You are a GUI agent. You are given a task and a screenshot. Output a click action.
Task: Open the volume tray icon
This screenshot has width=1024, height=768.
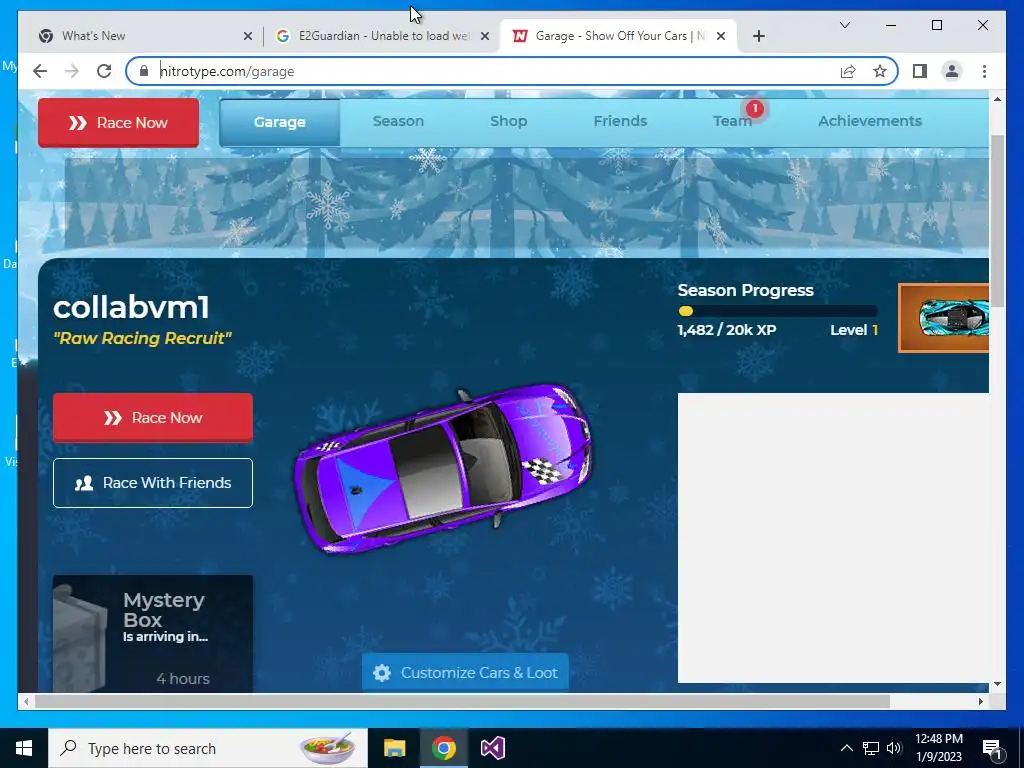(x=894, y=748)
